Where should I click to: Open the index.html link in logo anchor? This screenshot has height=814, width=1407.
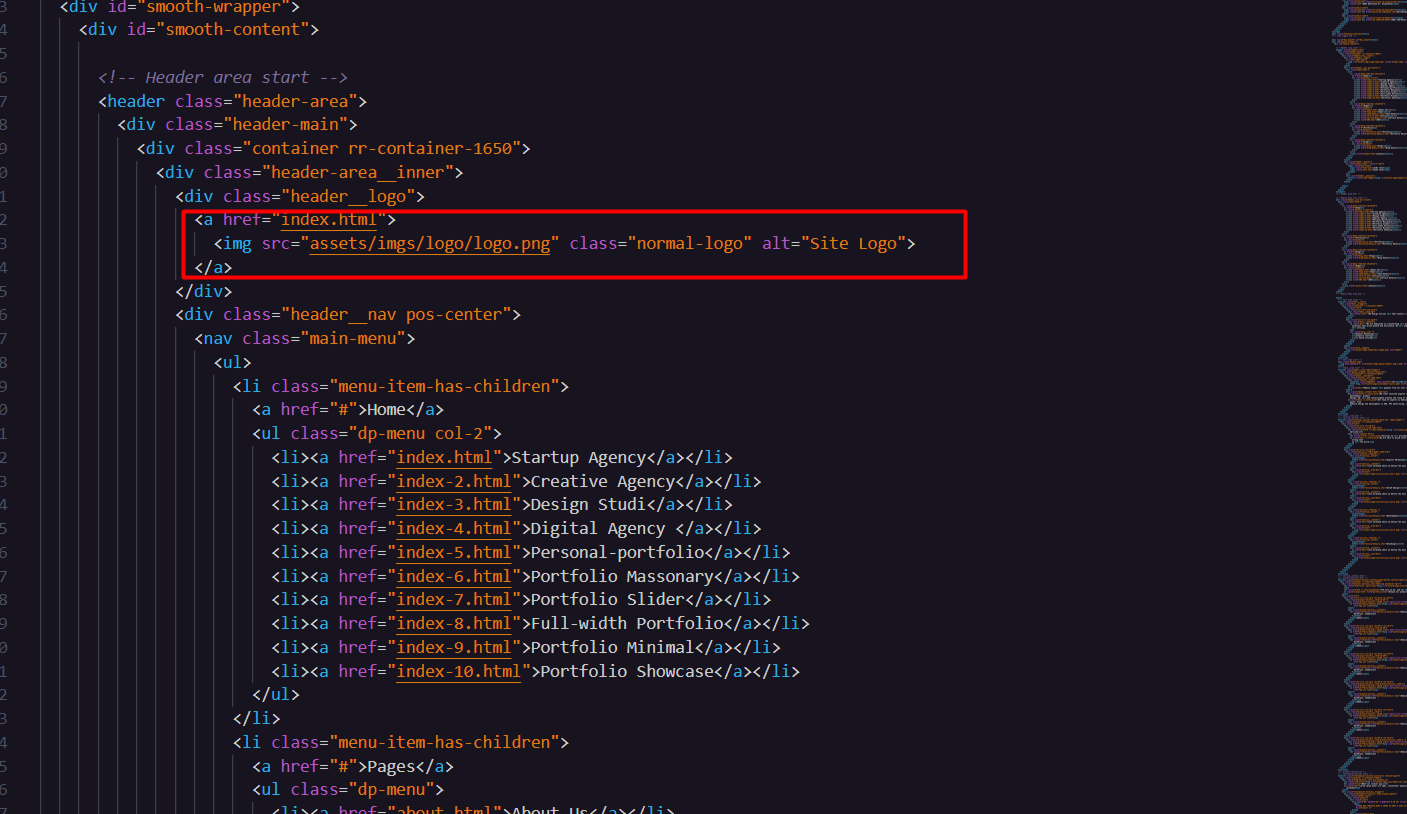tap(329, 219)
